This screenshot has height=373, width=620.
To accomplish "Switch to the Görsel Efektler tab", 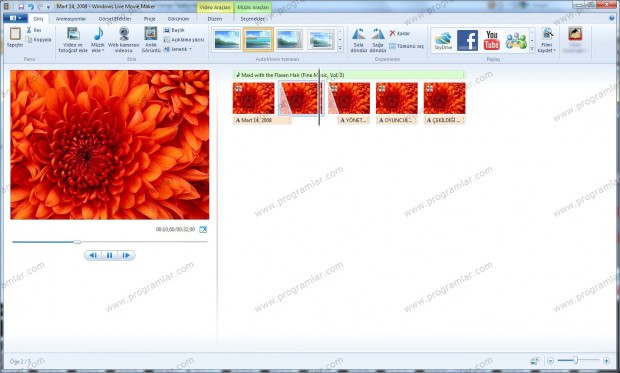I will 115,19.
